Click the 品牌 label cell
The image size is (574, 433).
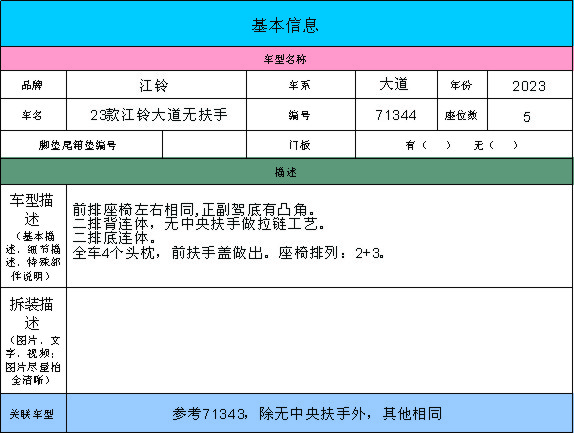pos(33,85)
